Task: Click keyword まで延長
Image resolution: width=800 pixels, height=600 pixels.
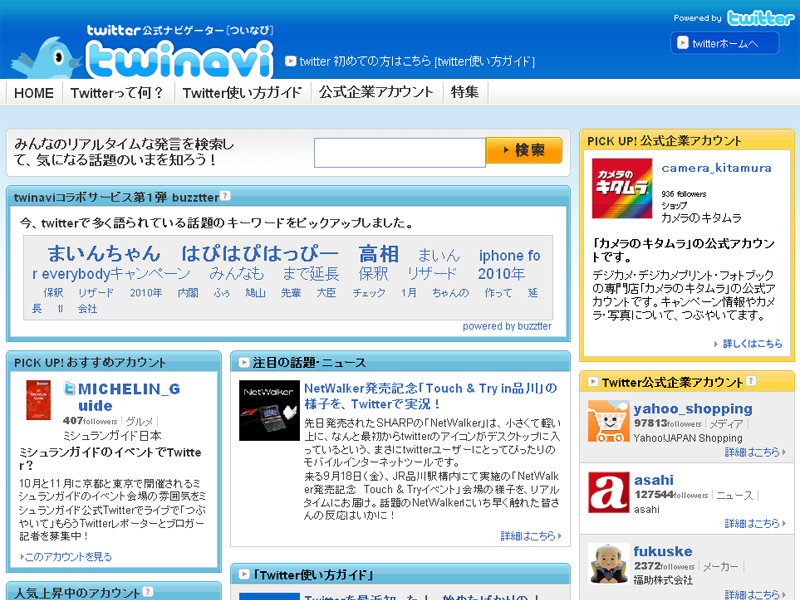Action: (311, 274)
